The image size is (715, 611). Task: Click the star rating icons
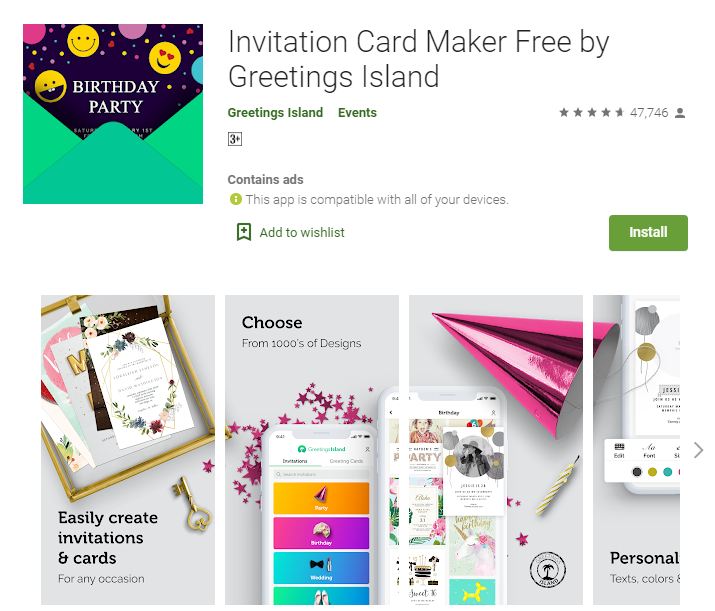click(591, 112)
